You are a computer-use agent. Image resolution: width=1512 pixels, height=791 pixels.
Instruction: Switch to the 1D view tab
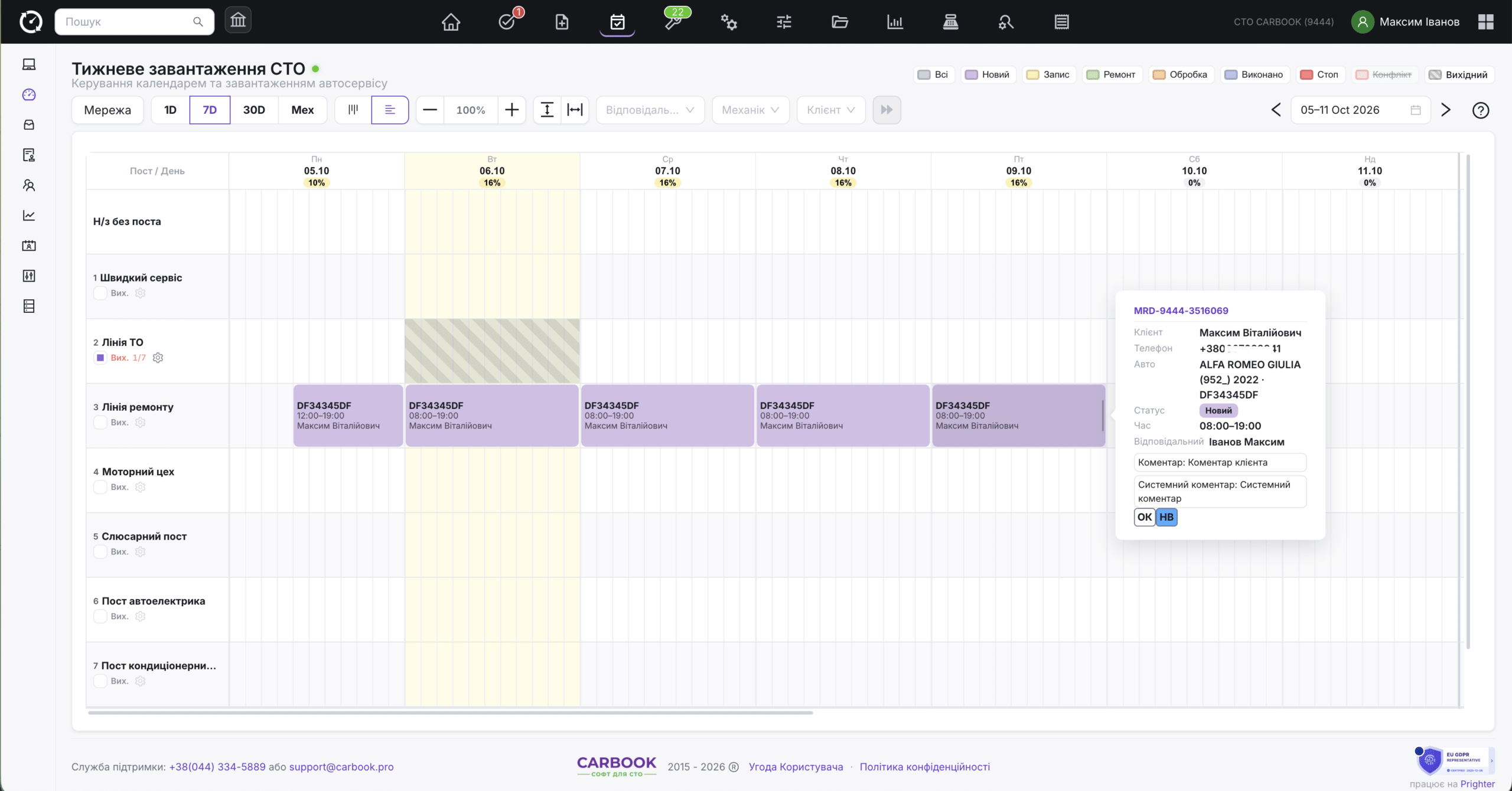click(170, 110)
